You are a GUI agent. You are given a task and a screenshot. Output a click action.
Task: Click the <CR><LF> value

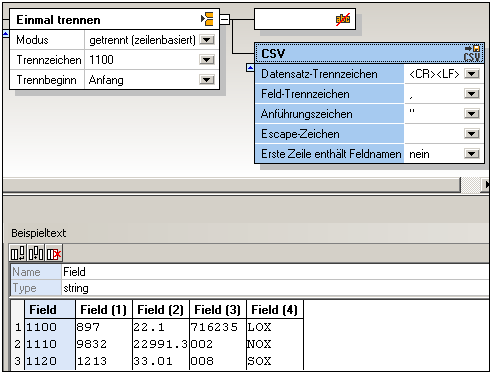coord(434,74)
